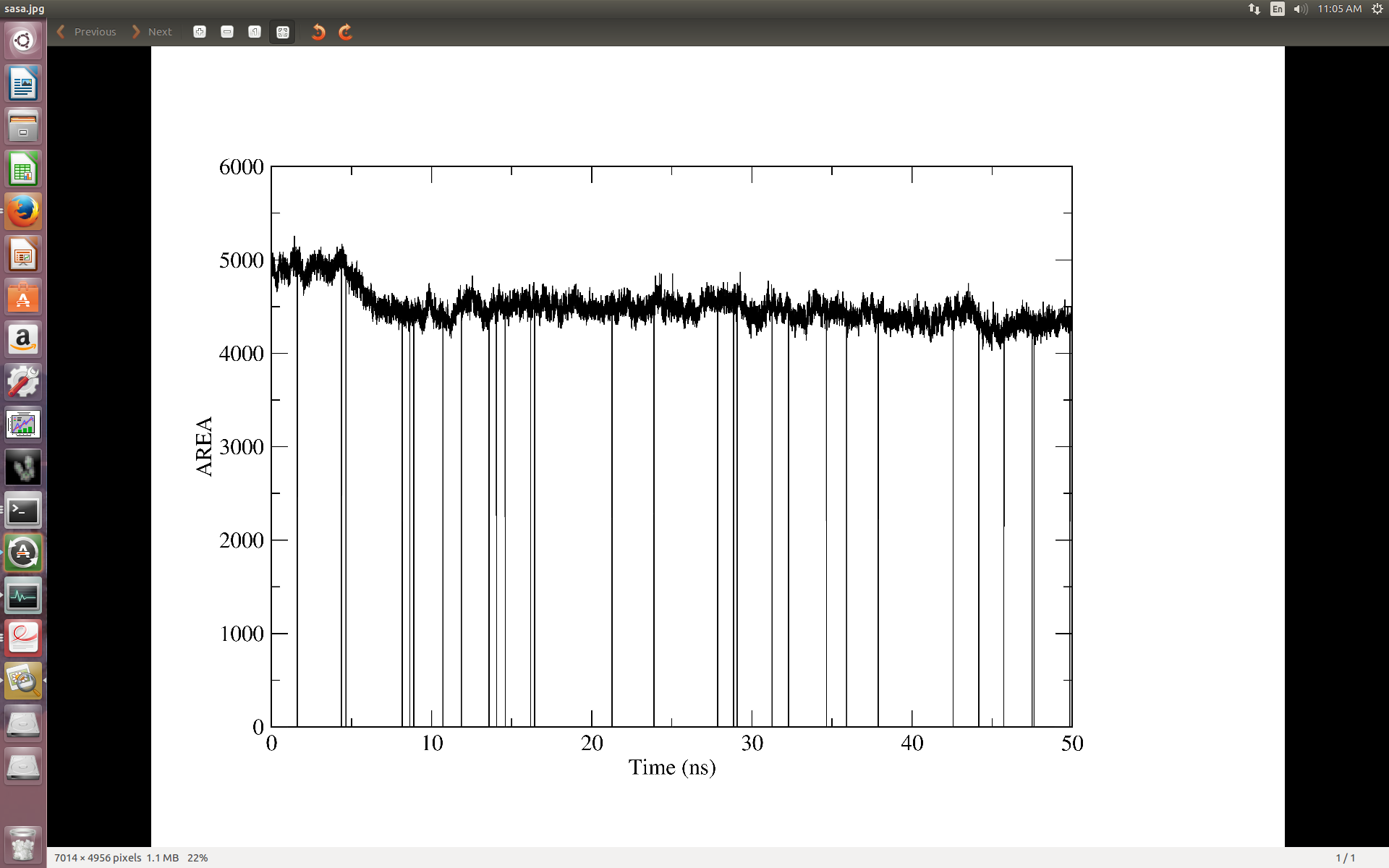Open the sound volume menu

coord(1300,9)
